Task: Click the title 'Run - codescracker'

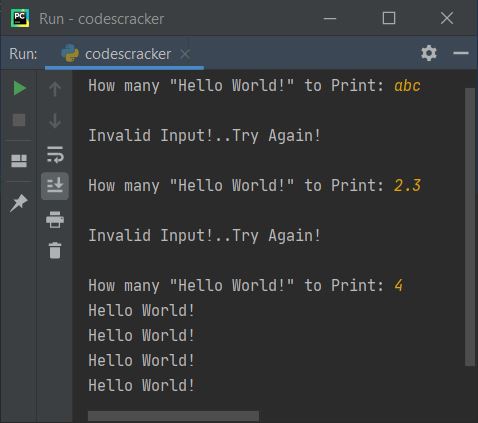Action: coord(102,19)
